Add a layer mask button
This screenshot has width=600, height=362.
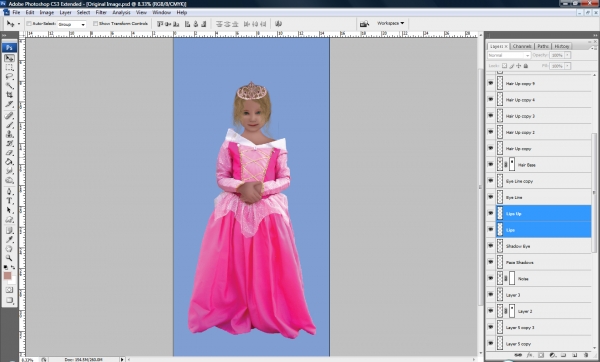[541, 355]
